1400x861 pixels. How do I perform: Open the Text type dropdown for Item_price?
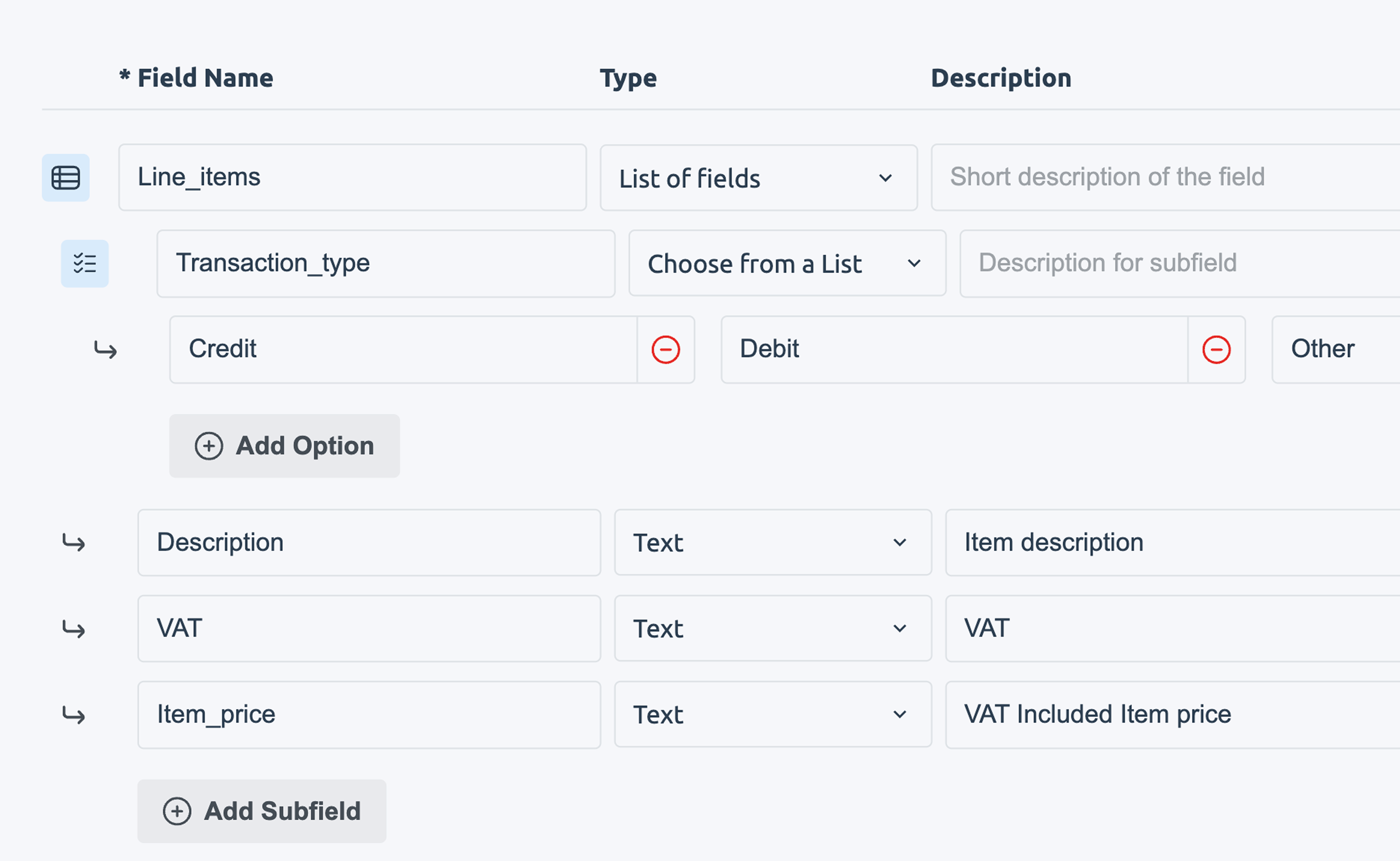(773, 715)
